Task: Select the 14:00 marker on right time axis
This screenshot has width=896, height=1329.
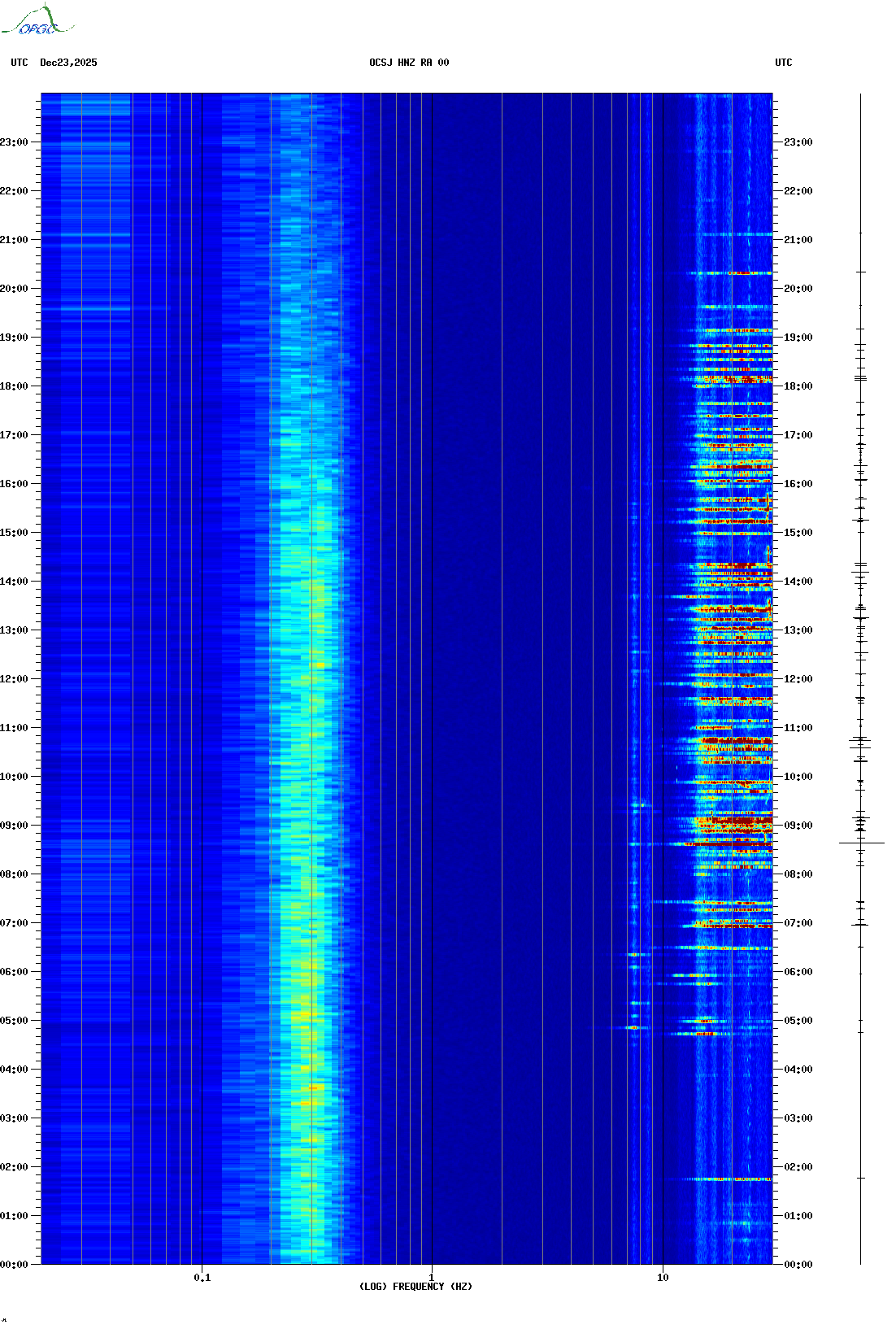Action: [x=798, y=581]
